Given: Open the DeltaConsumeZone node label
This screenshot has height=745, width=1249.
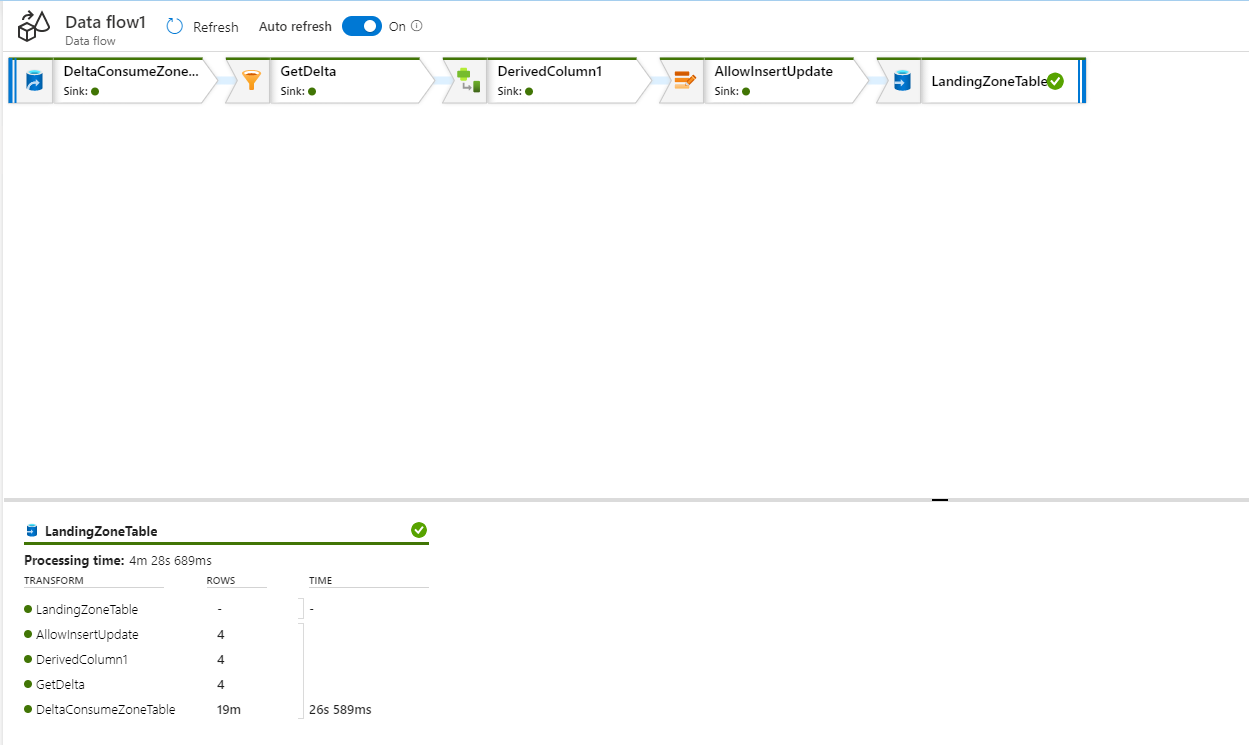Looking at the screenshot, I should [131, 71].
